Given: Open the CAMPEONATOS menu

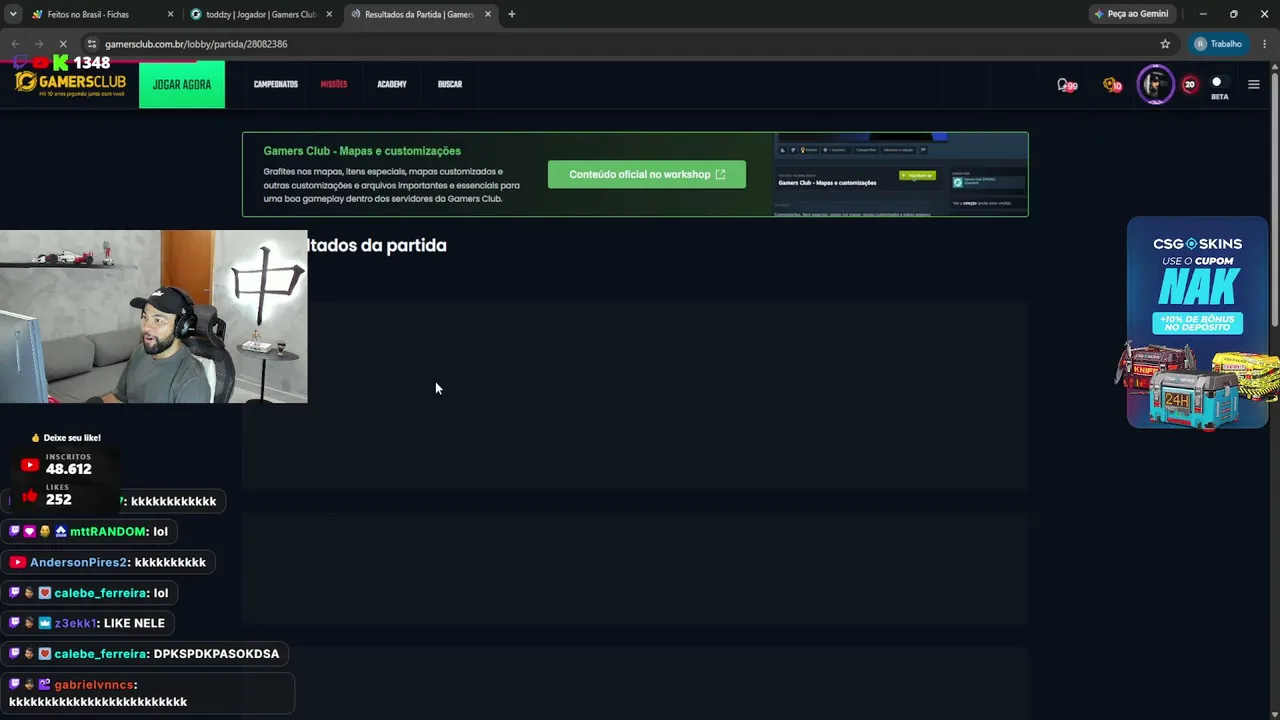Looking at the screenshot, I should tap(276, 85).
